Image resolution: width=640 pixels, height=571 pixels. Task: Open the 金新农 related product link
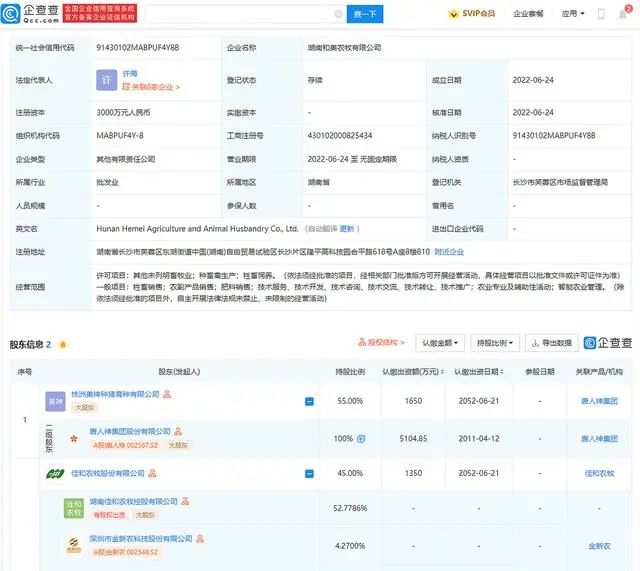[599, 546]
